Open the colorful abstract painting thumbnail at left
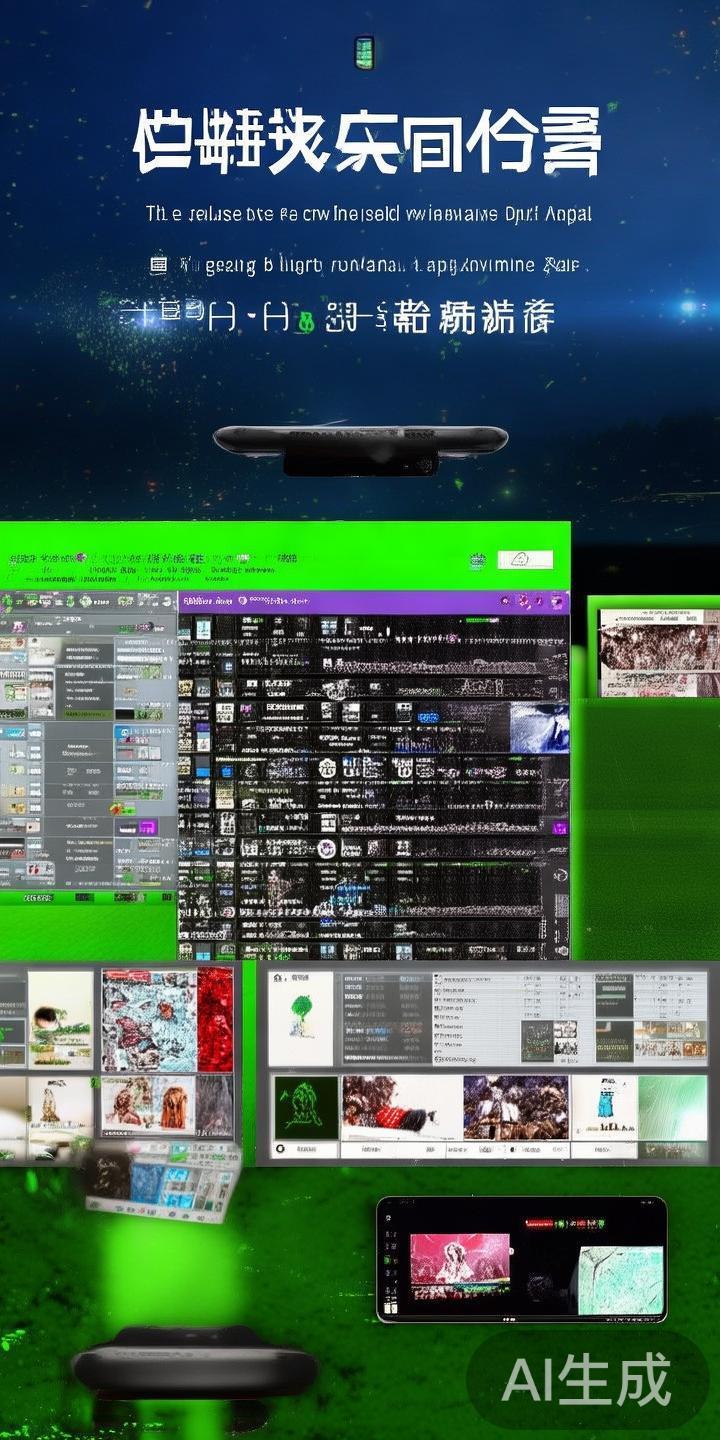This screenshot has height=1440, width=720. pyautogui.click(x=148, y=1019)
